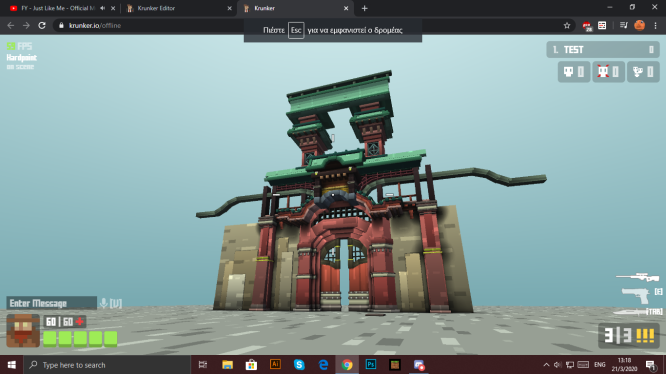Open the screen recorder taskbar app
Image resolution: width=666 pixels, height=374 pixels.
tap(419, 365)
